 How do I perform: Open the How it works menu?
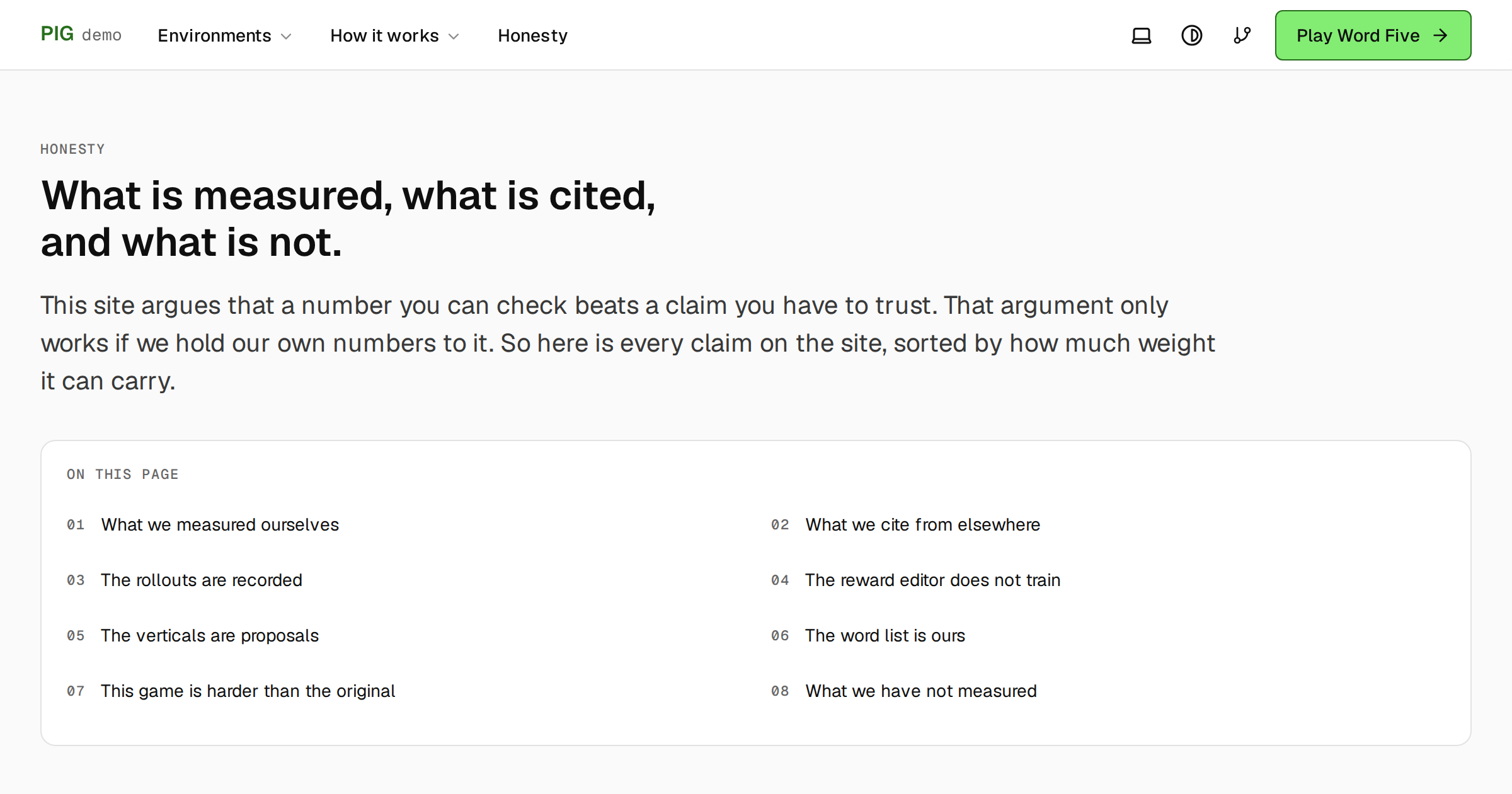pyautogui.click(x=394, y=35)
